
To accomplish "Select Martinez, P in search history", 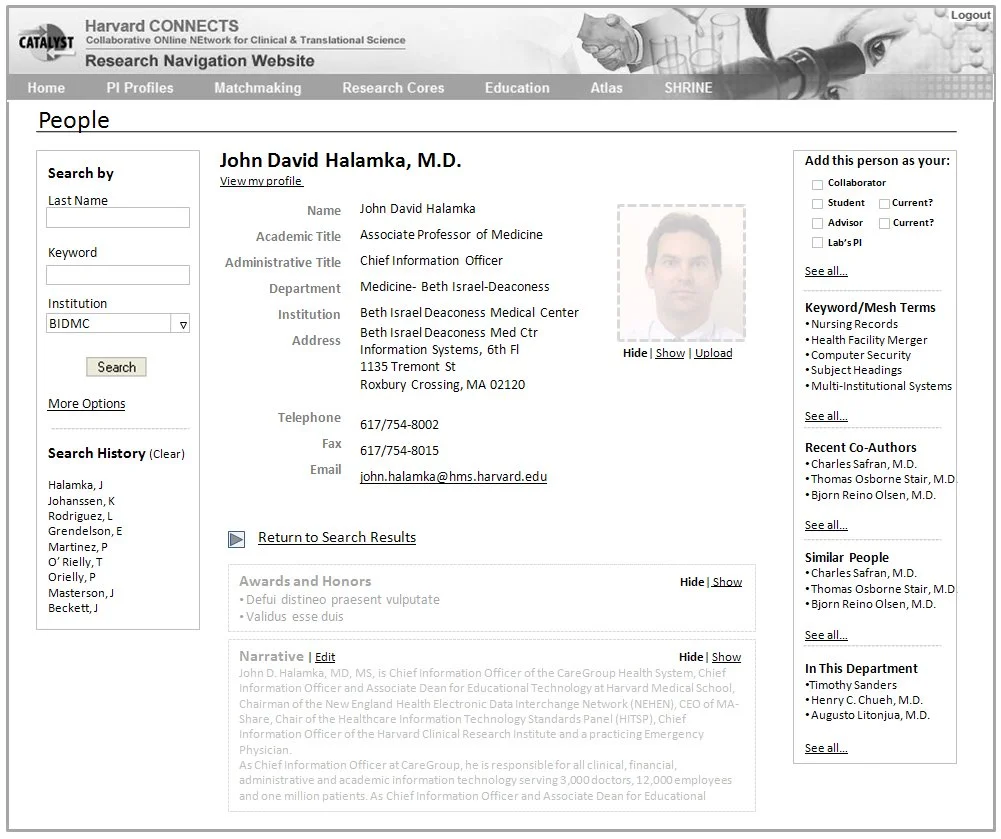I will point(78,547).
